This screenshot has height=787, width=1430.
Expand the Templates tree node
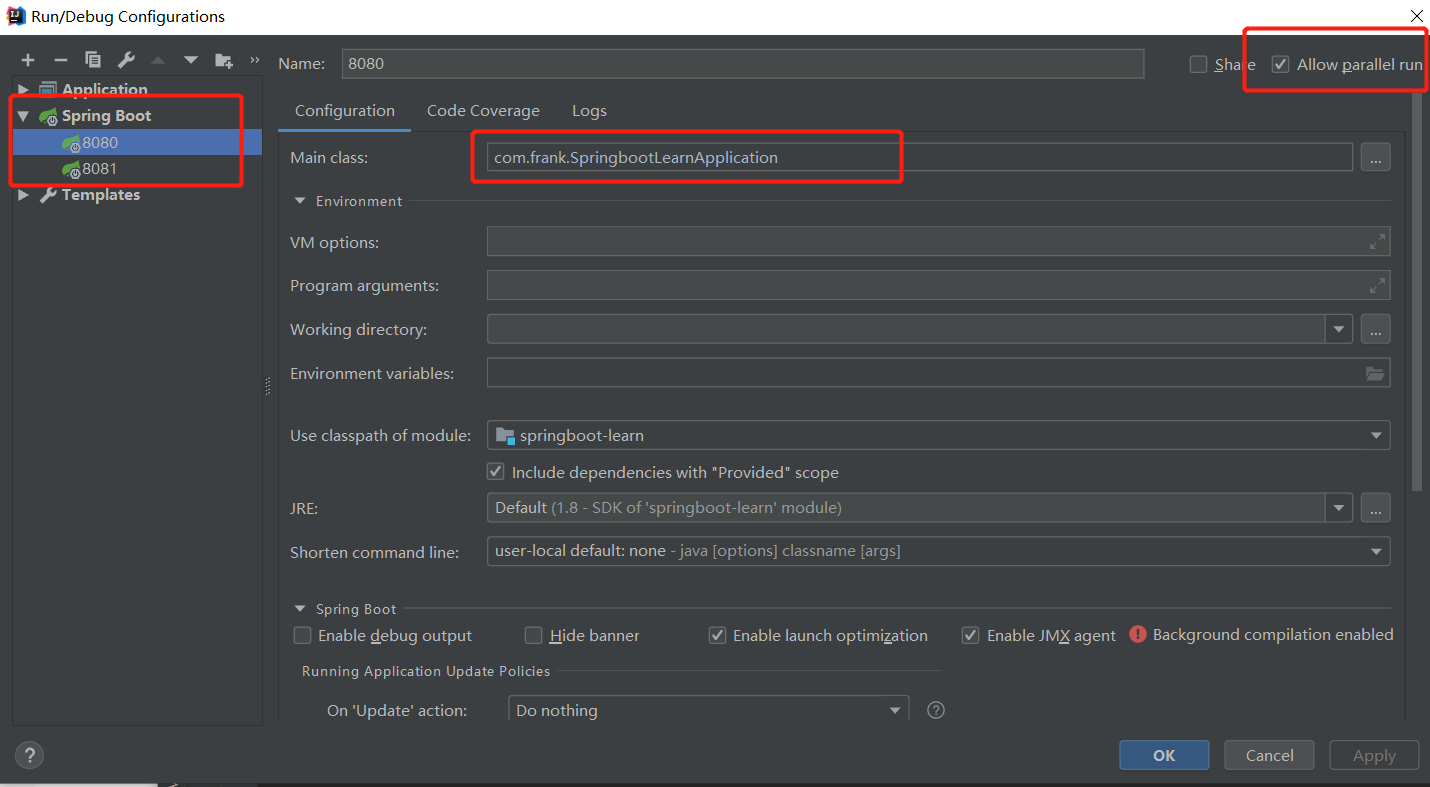(x=24, y=195)
